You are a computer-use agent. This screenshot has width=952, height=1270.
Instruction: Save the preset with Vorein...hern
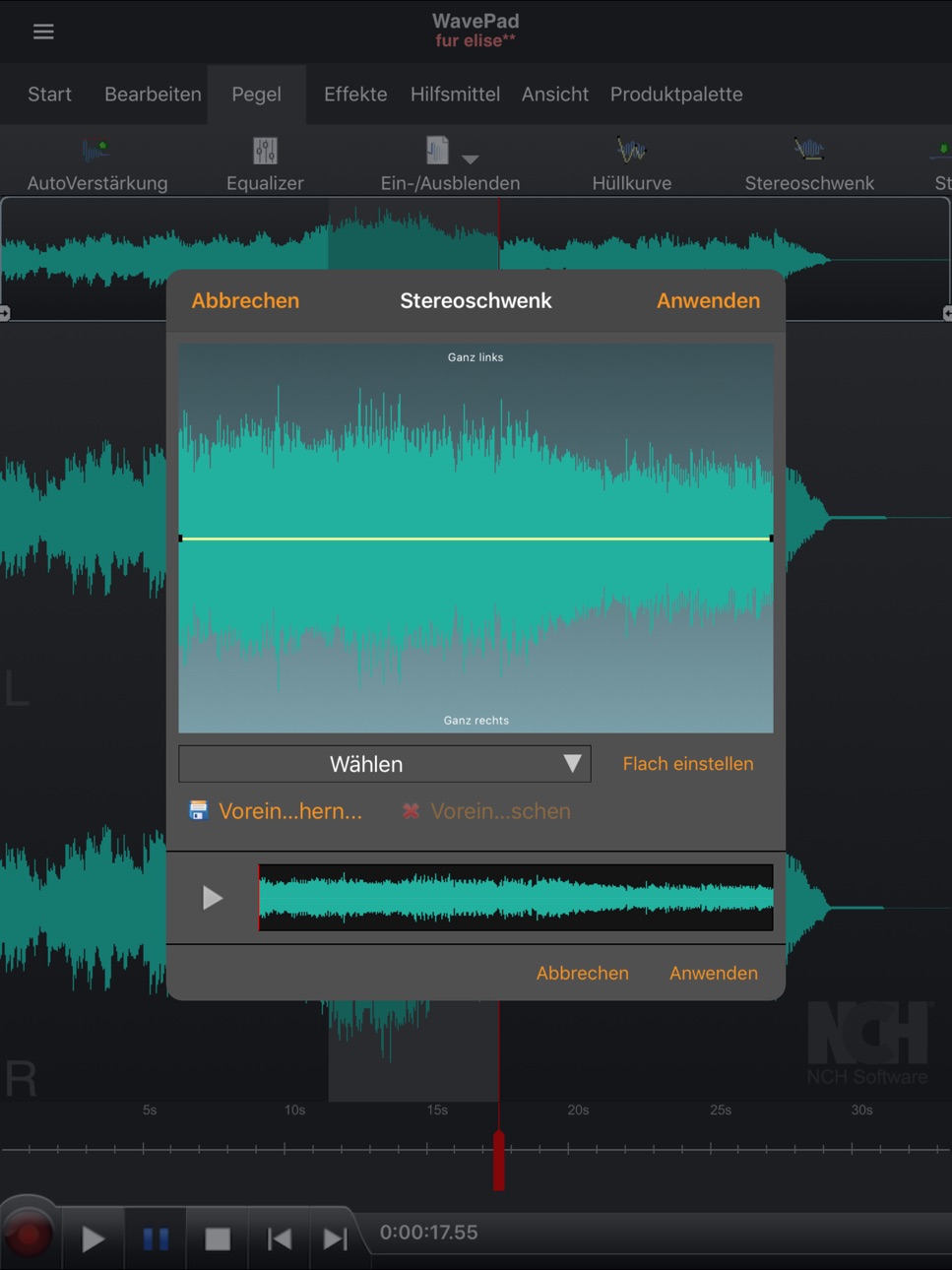pyautogui.click(x=290, y=811)
